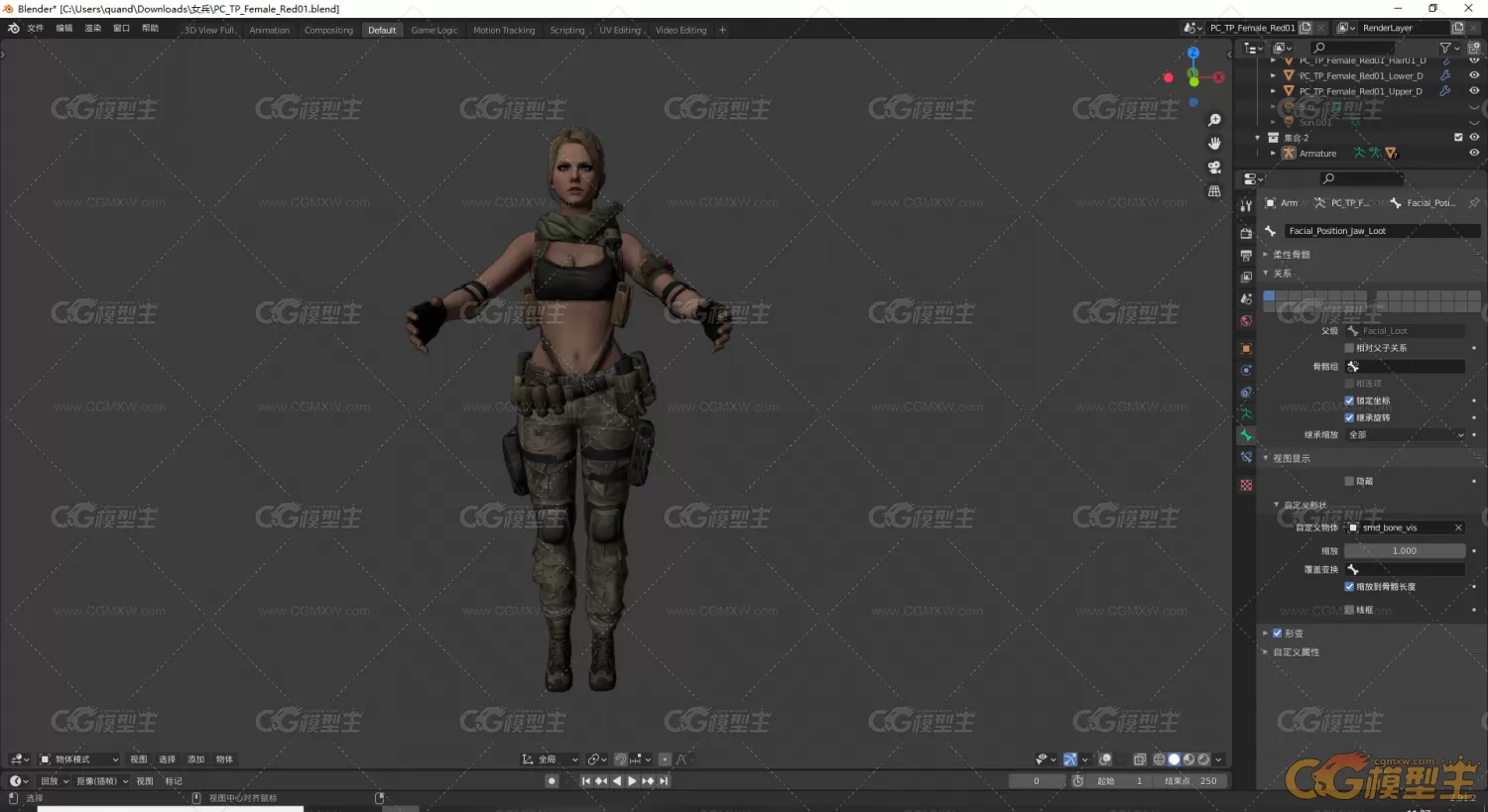Select wireframe viewport shading icon

pos(1159,759)
